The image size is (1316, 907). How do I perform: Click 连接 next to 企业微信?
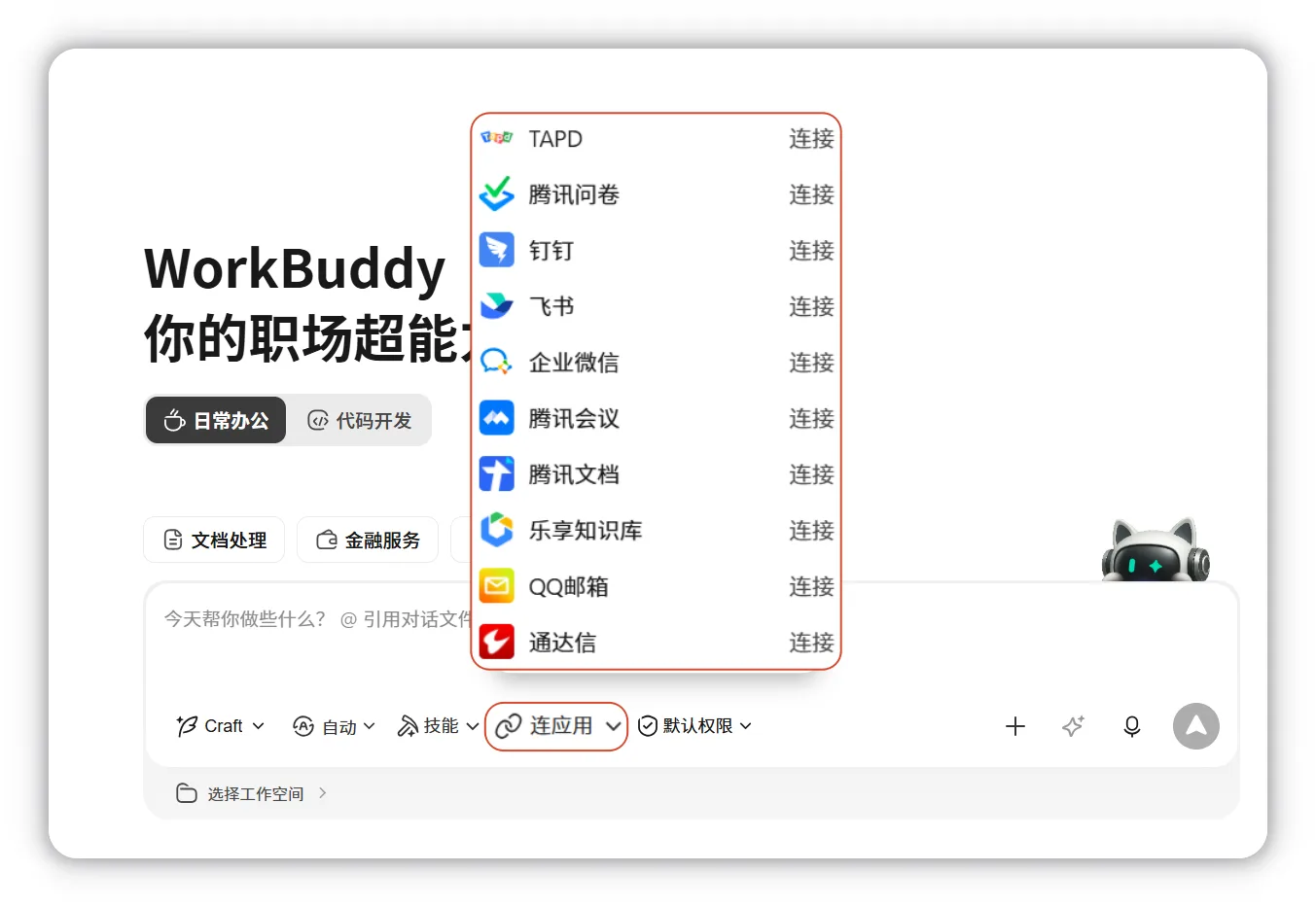click(x=811, y=362)
